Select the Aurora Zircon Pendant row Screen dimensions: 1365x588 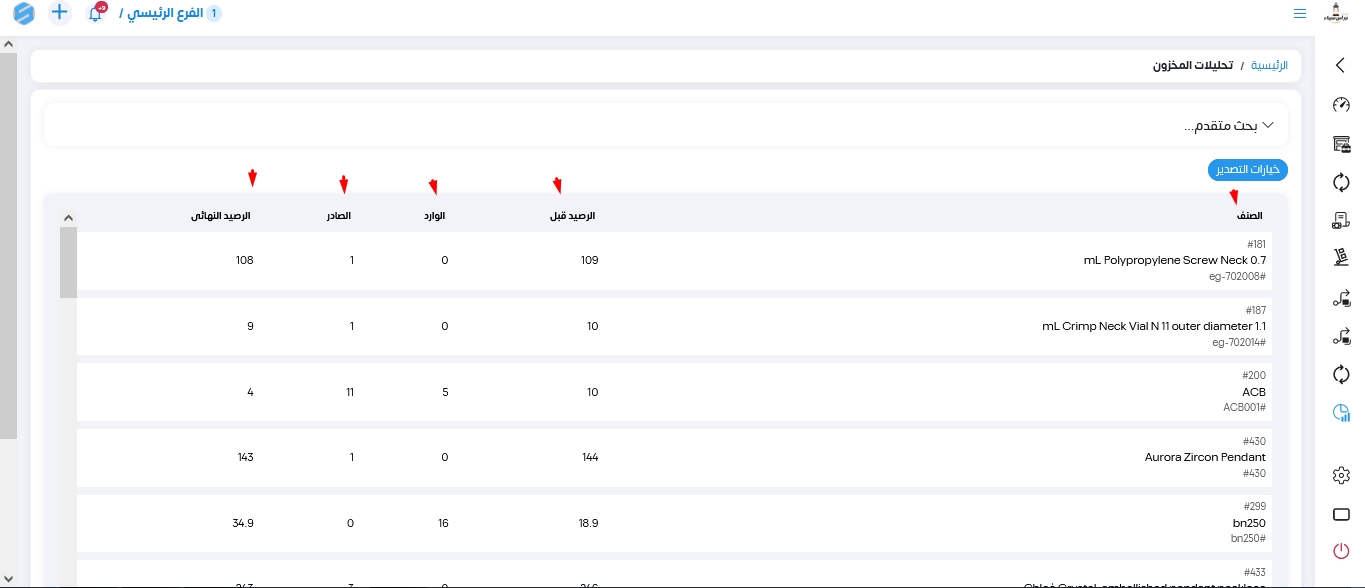coord(1205,457)
